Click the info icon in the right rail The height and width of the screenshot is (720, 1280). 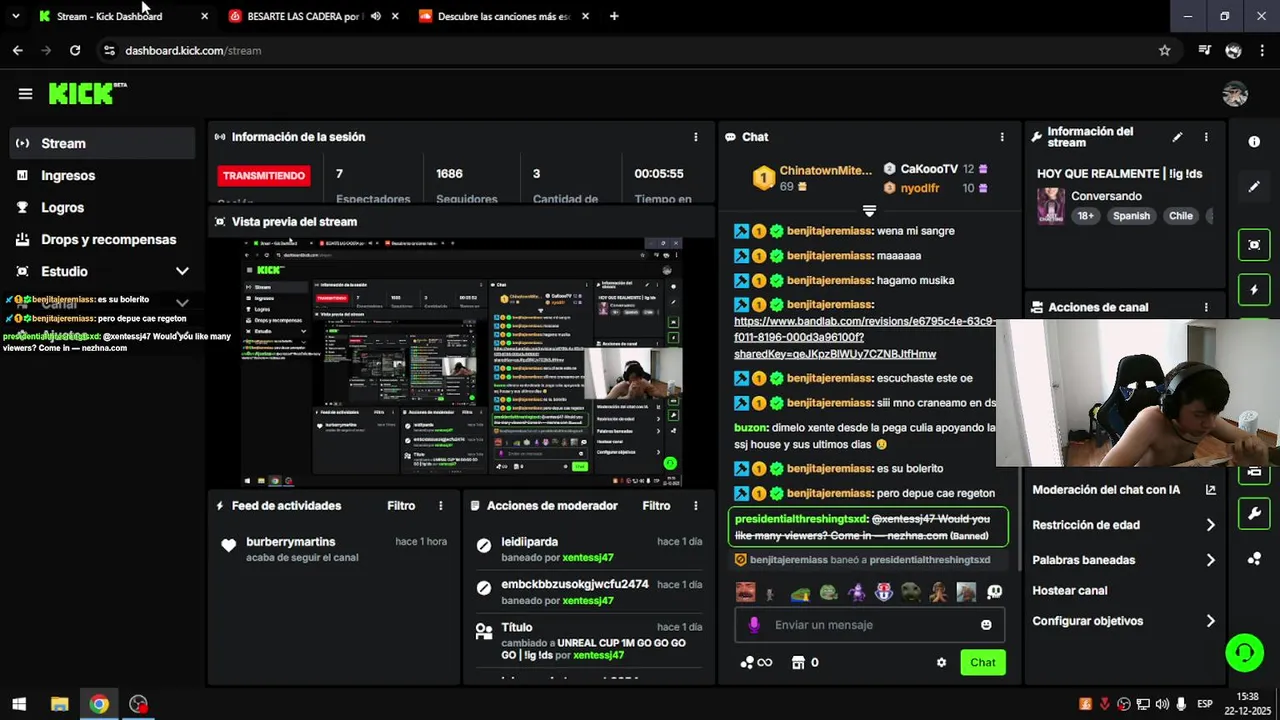tap(1254, 142)
